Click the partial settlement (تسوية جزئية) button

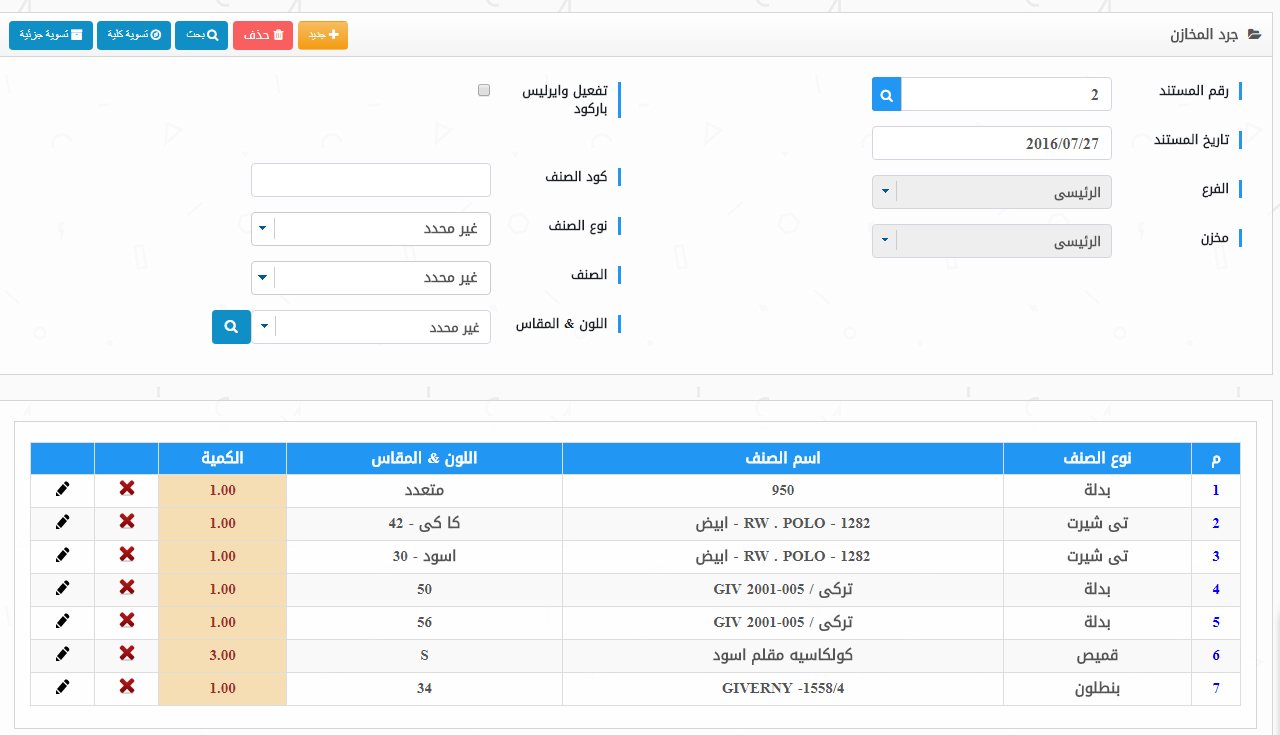click(x=51, y=35)
